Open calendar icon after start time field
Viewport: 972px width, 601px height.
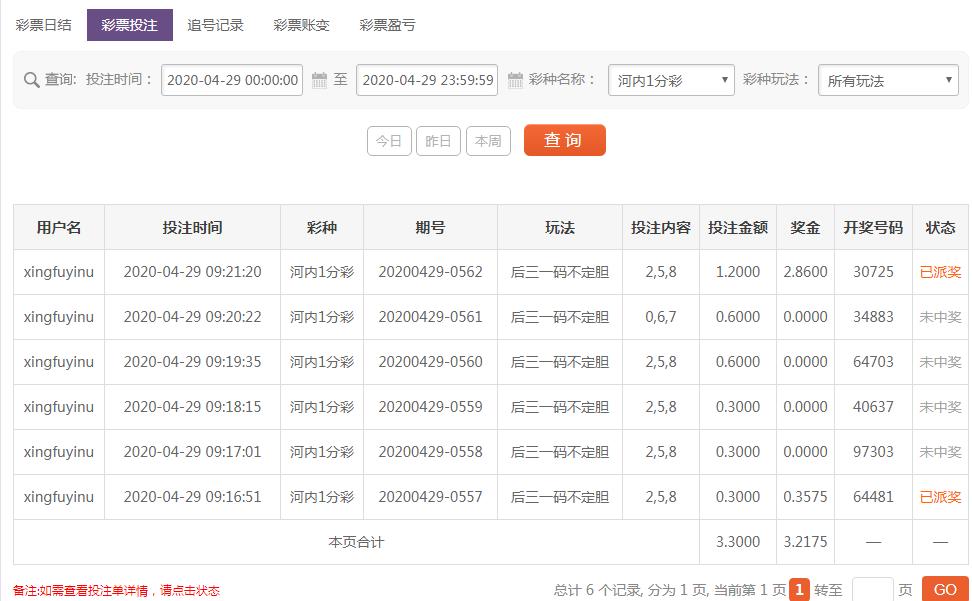click(320, 80)
